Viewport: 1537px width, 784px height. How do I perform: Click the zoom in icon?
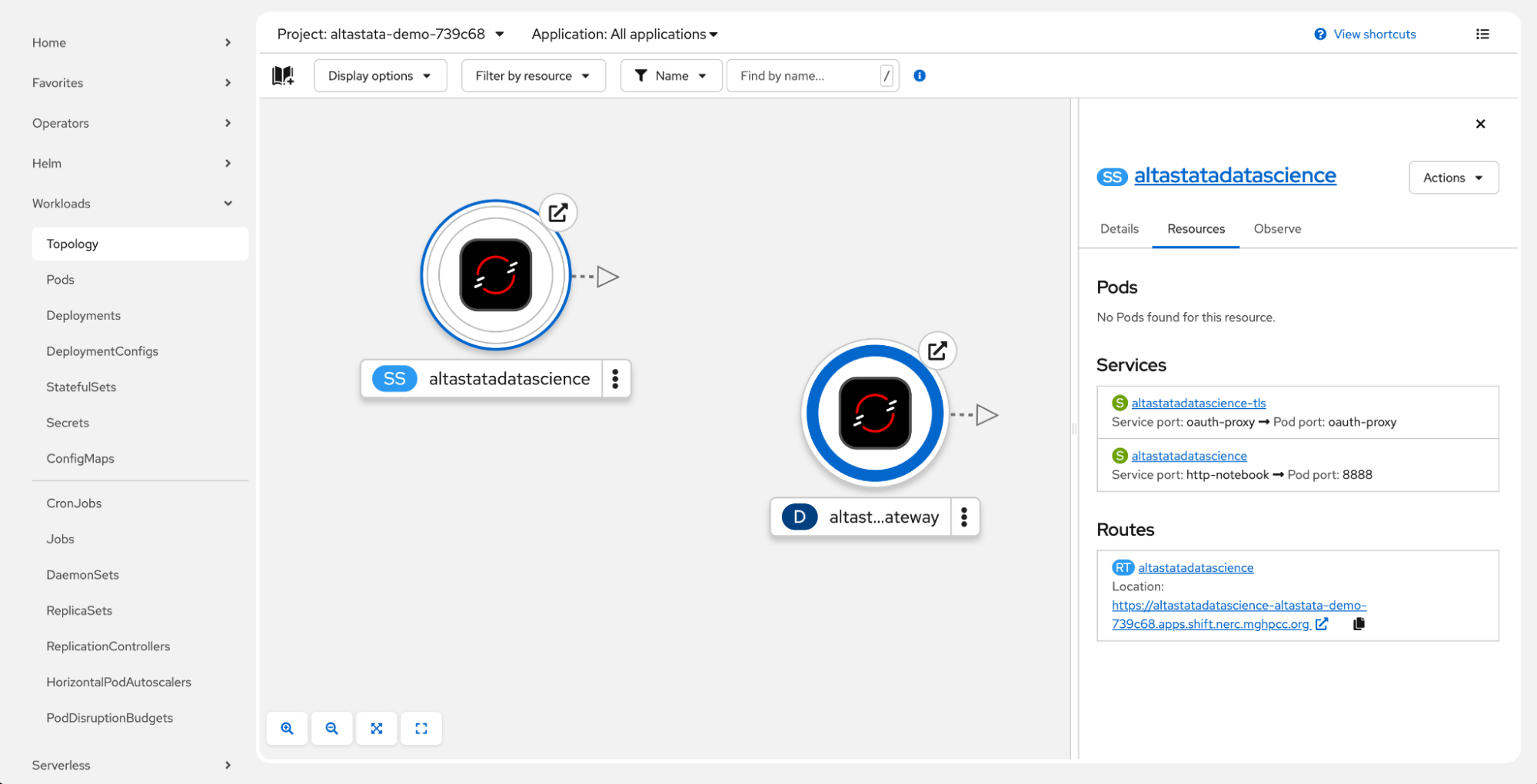[x=287, y=728]
